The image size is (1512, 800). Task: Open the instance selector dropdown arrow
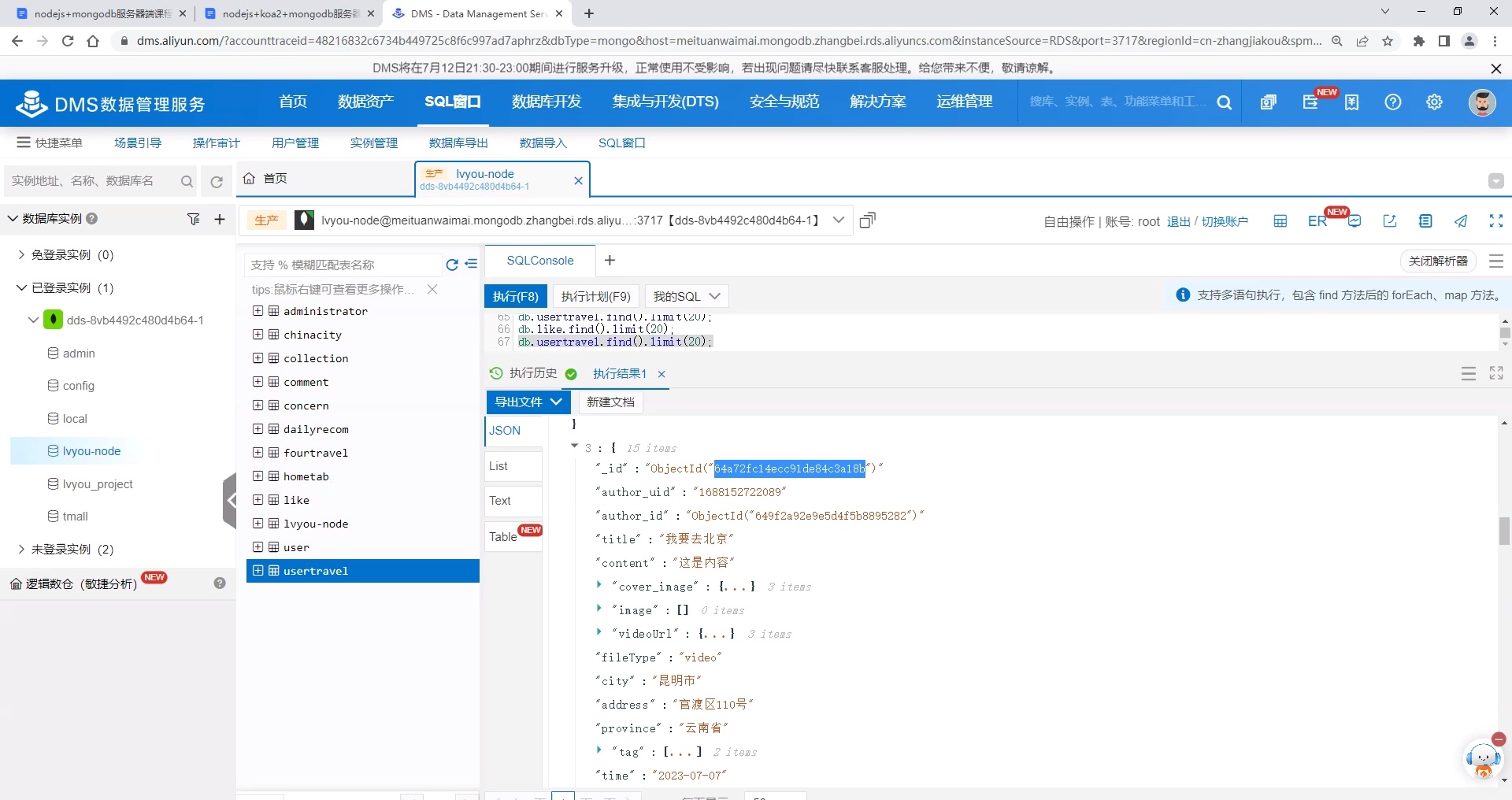tap(838, 220)
